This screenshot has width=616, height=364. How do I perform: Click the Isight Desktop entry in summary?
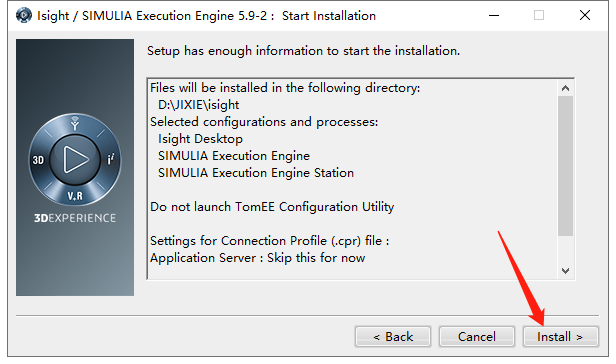point(200,139)
